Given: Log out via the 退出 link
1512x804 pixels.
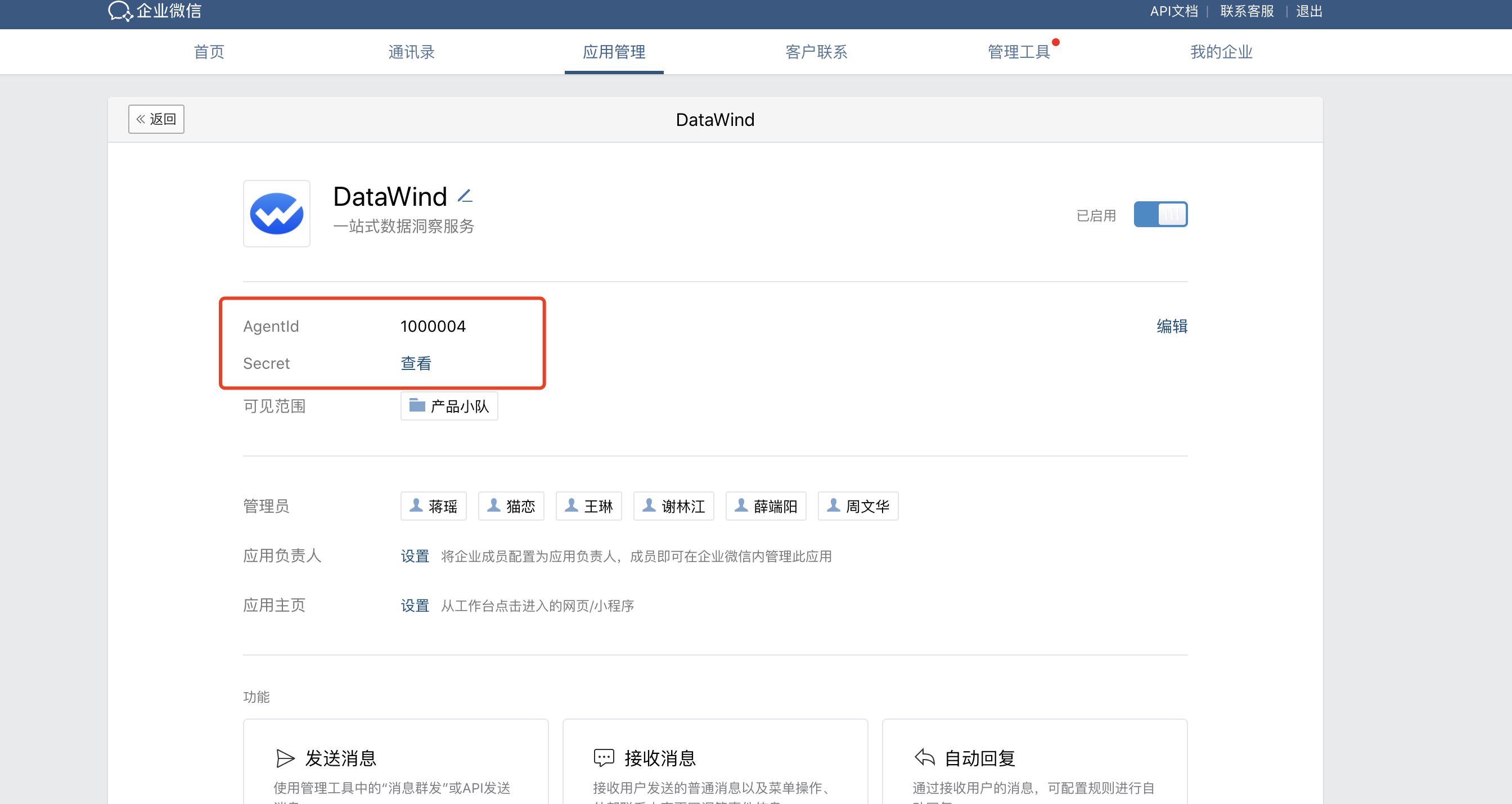Looking at the screenshot, I should [1309, 11].
